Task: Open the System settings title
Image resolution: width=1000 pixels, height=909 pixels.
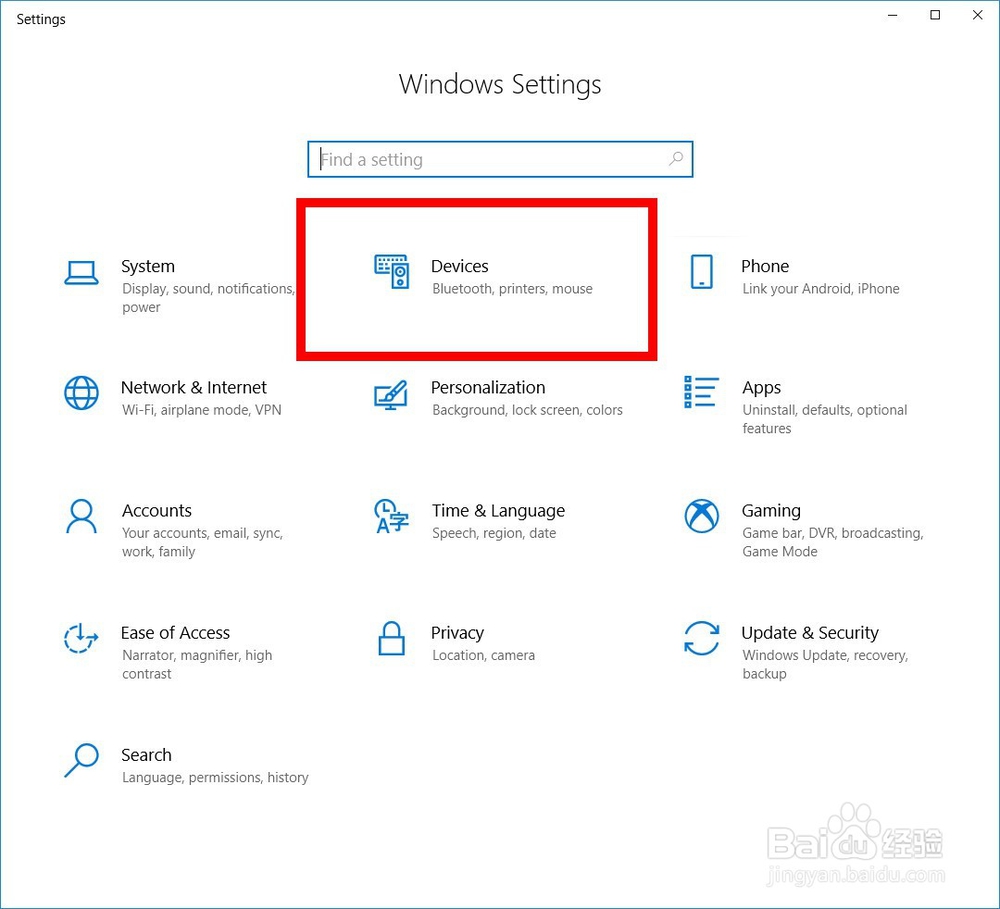Action: point(148,266)
